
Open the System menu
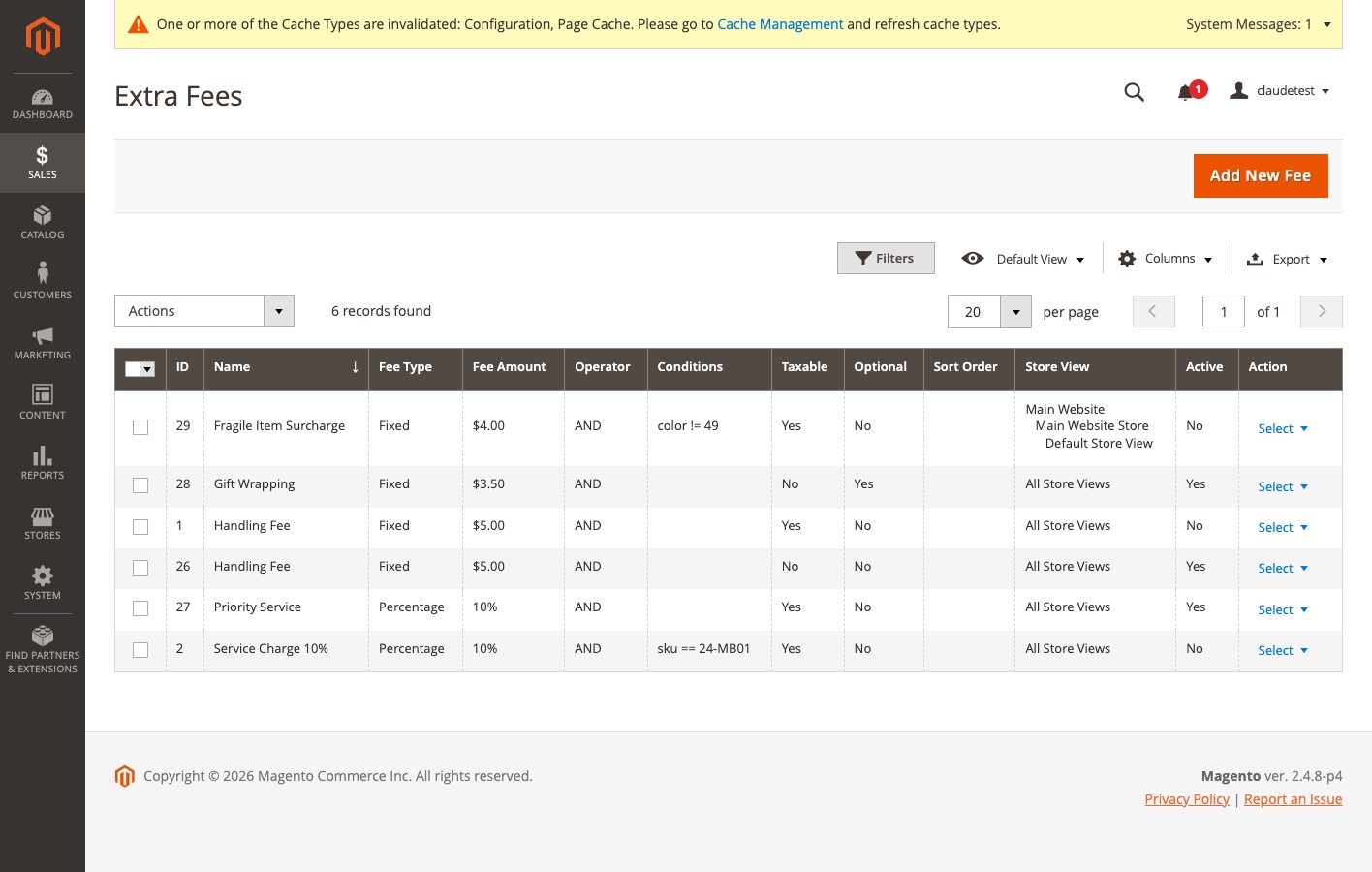43,583
